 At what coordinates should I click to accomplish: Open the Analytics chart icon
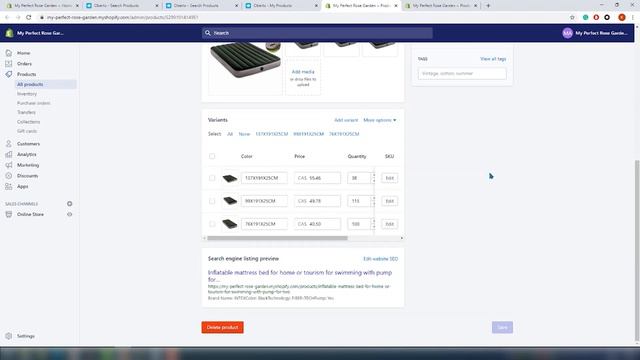tap(9, 154)
